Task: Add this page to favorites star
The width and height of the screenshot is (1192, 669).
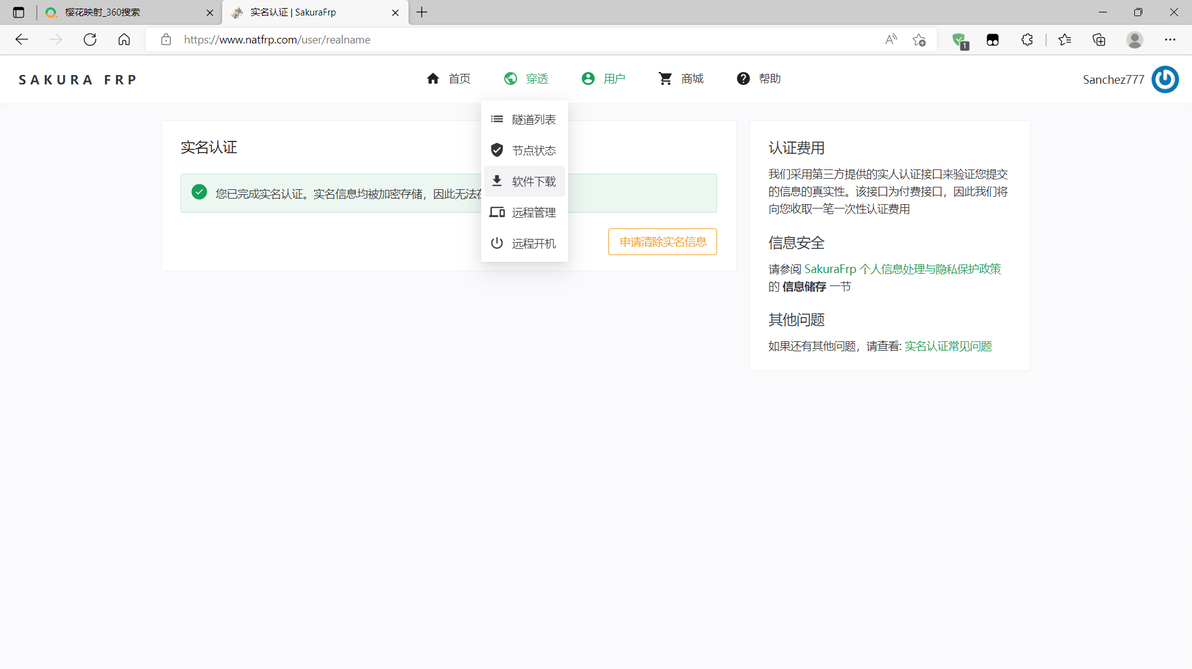Action: 919,40
